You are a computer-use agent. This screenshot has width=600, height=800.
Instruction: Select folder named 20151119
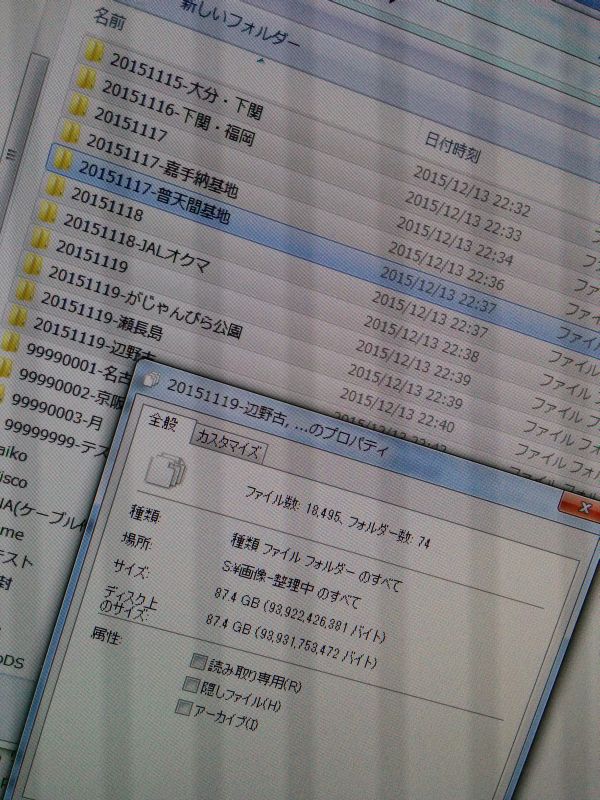click(91, 257)
